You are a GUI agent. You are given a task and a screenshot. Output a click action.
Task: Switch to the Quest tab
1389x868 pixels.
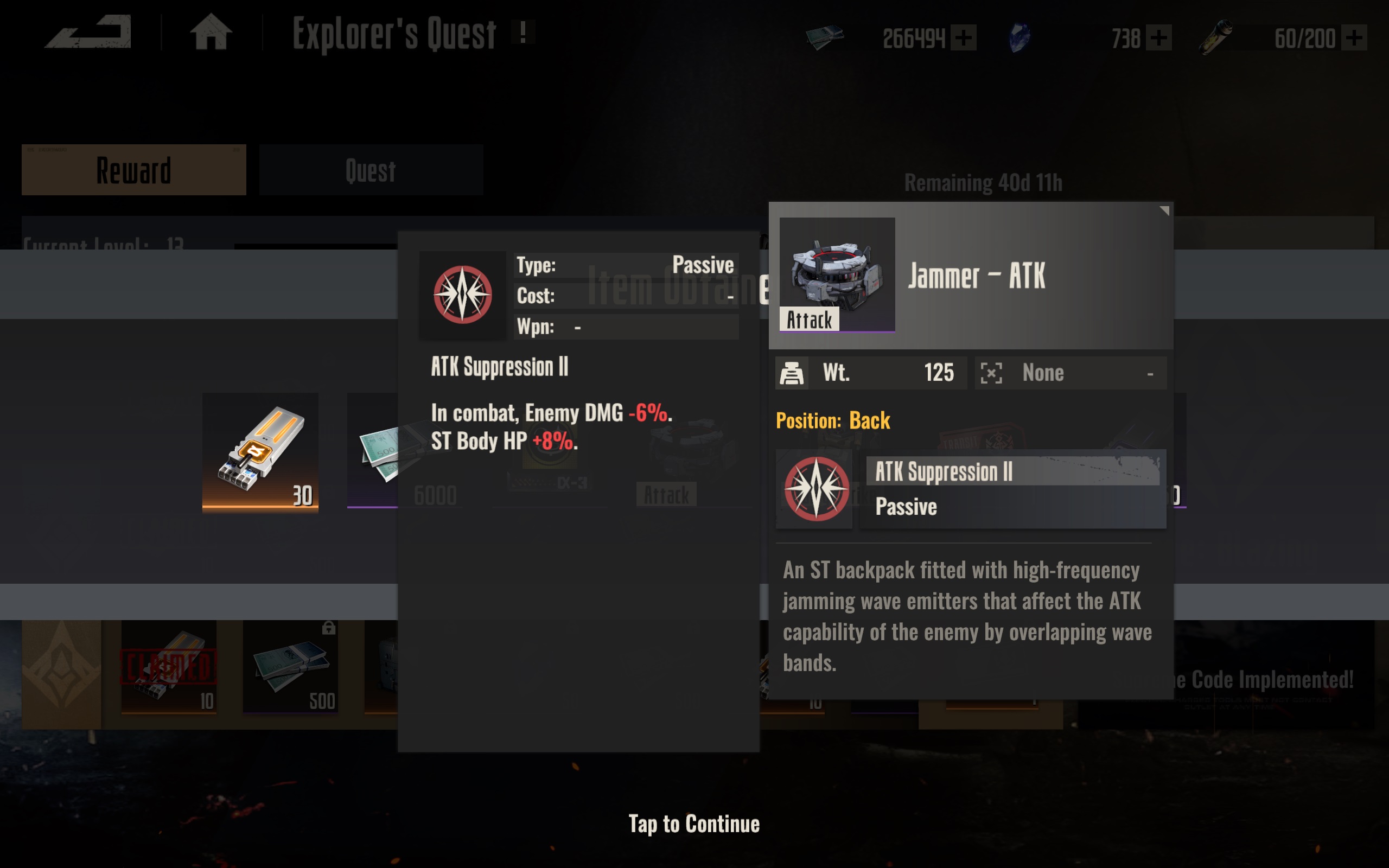371,170
